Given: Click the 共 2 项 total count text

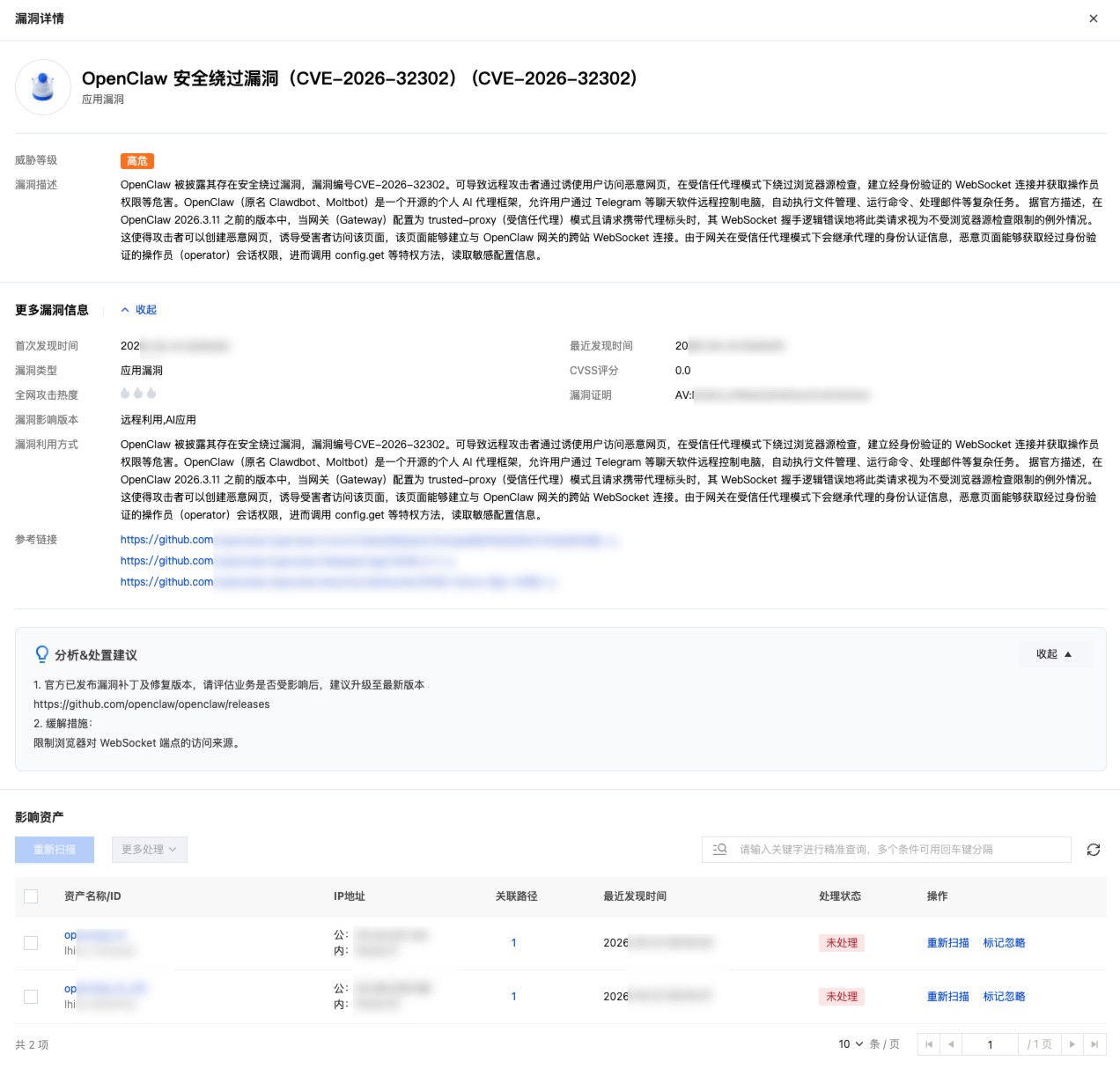Looking at the screenshot, I should 32,1045.
